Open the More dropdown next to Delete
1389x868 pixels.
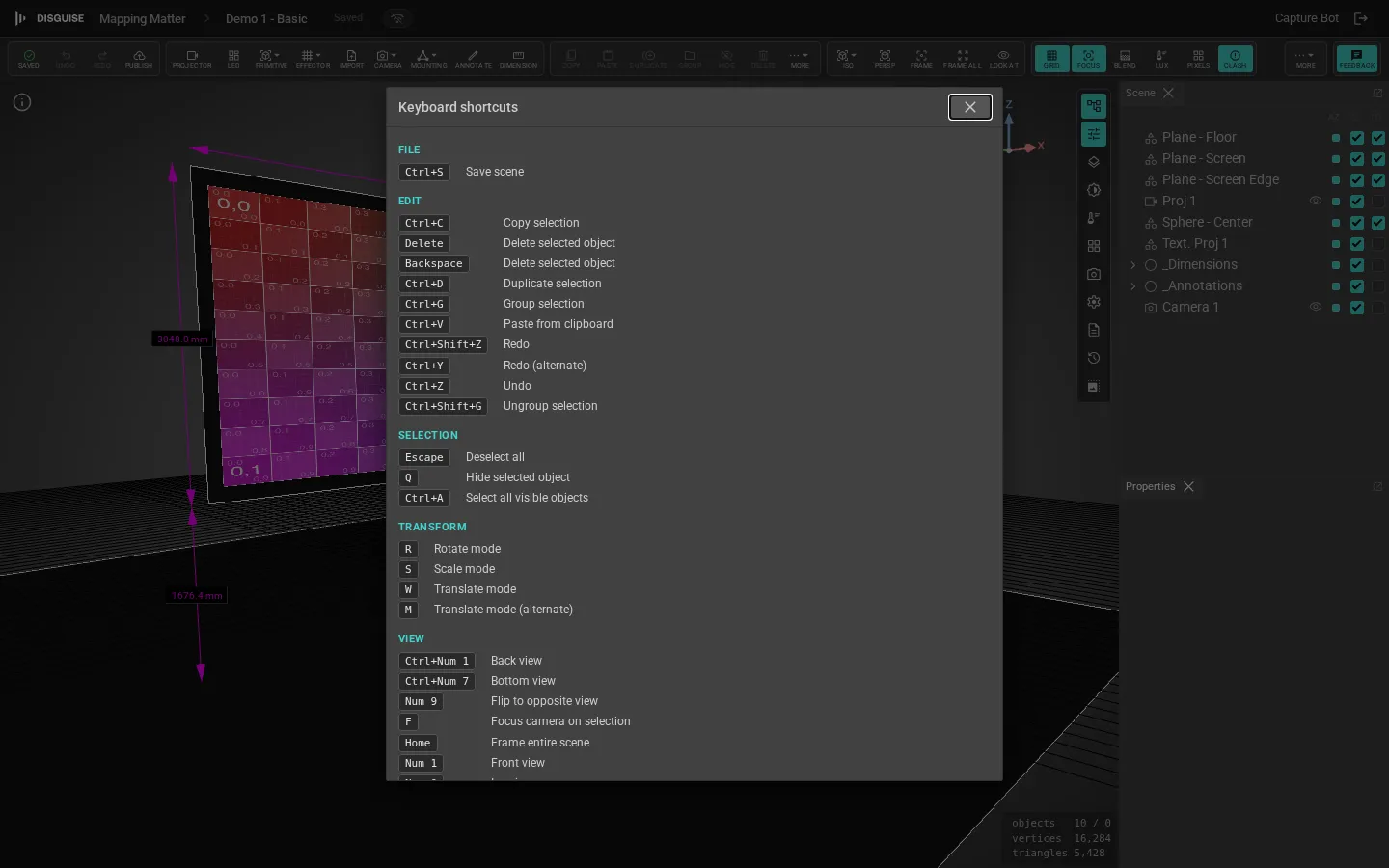click(800, 59)
